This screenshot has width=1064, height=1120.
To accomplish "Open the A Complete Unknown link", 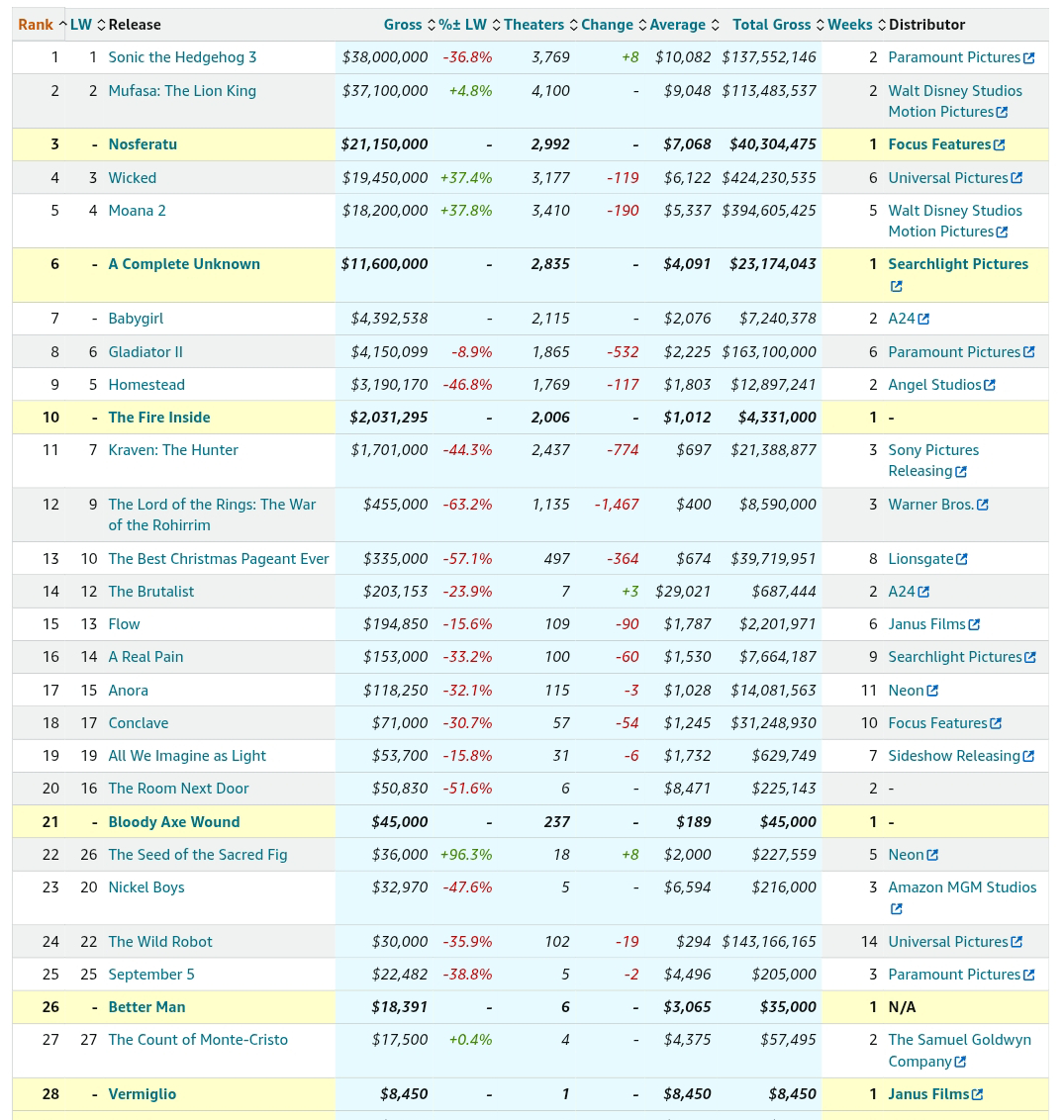I will coord(184,264).
